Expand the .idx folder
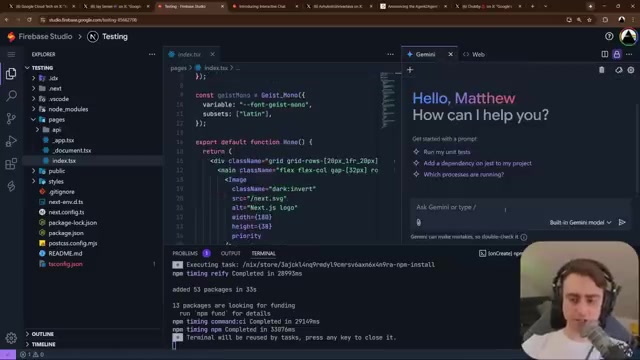This screenshot has width=640, height=360. coord(33,78)
